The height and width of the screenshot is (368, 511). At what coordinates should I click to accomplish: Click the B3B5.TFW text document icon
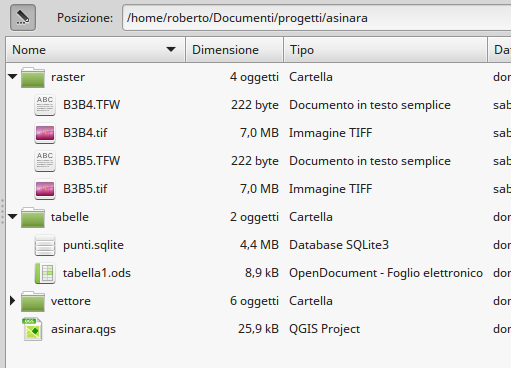(x=45, y=161)
